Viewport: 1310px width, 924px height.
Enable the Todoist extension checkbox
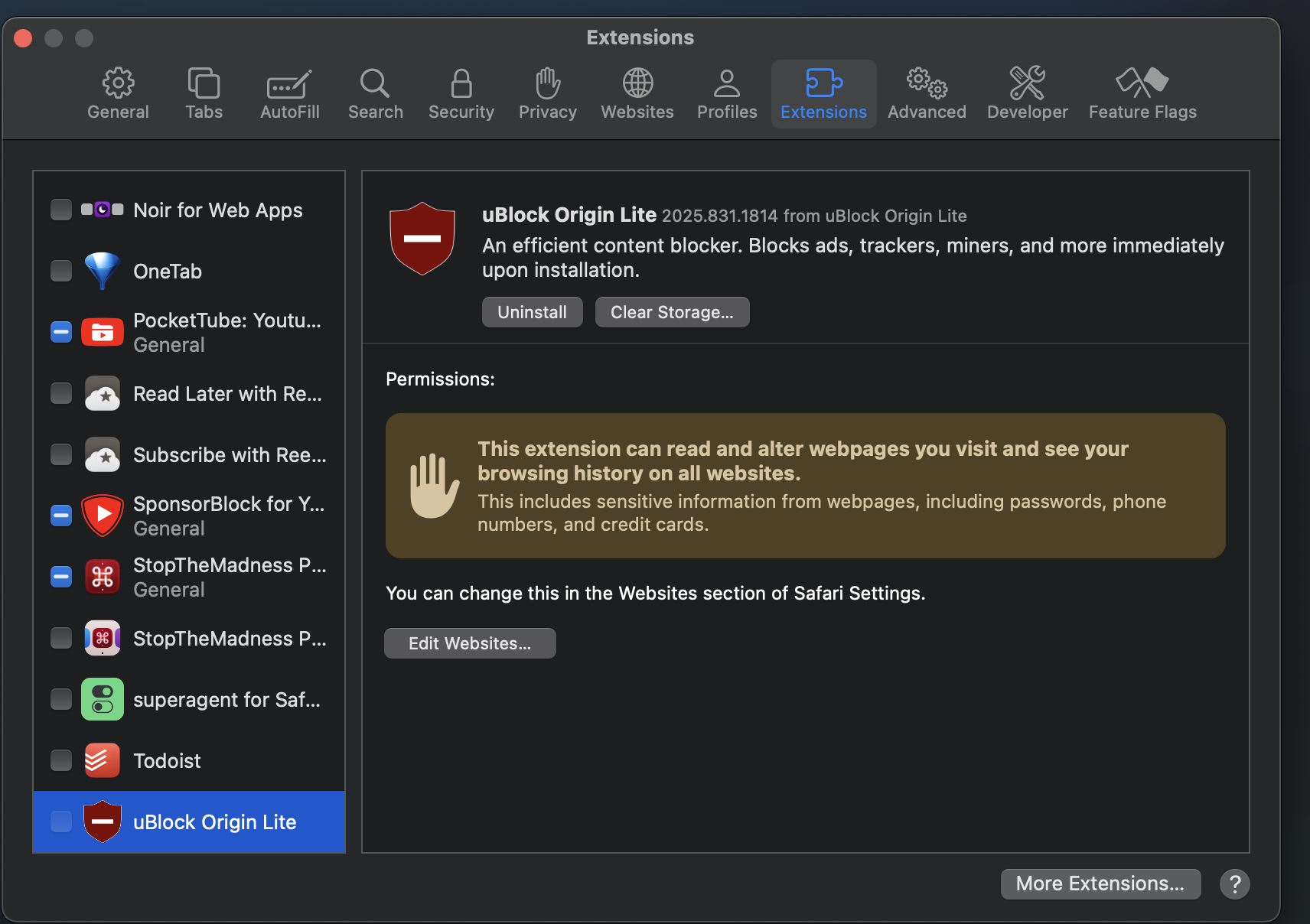(x=61, y=760)
